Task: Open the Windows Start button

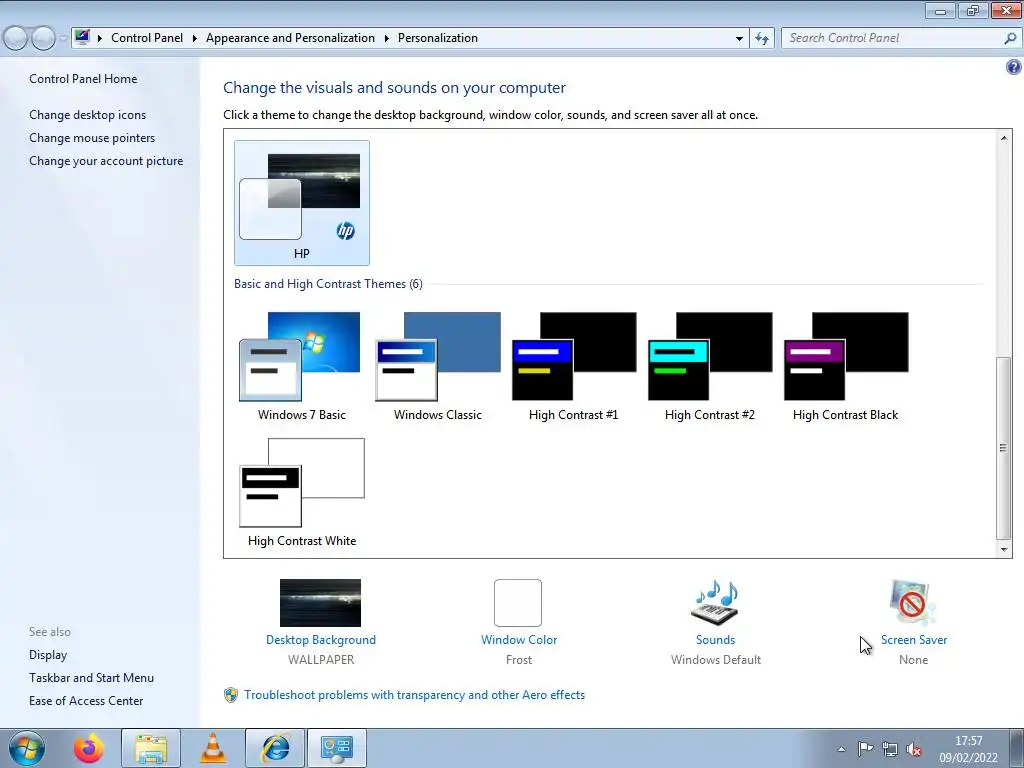Action: (27, 748)
